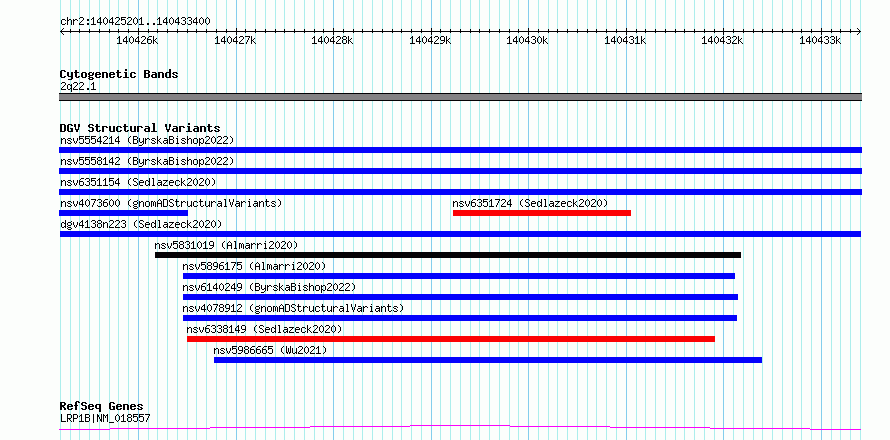Click the DGV Structural Variants track title
This screenshot has height=440, width=890.
[x=140, y=128]
